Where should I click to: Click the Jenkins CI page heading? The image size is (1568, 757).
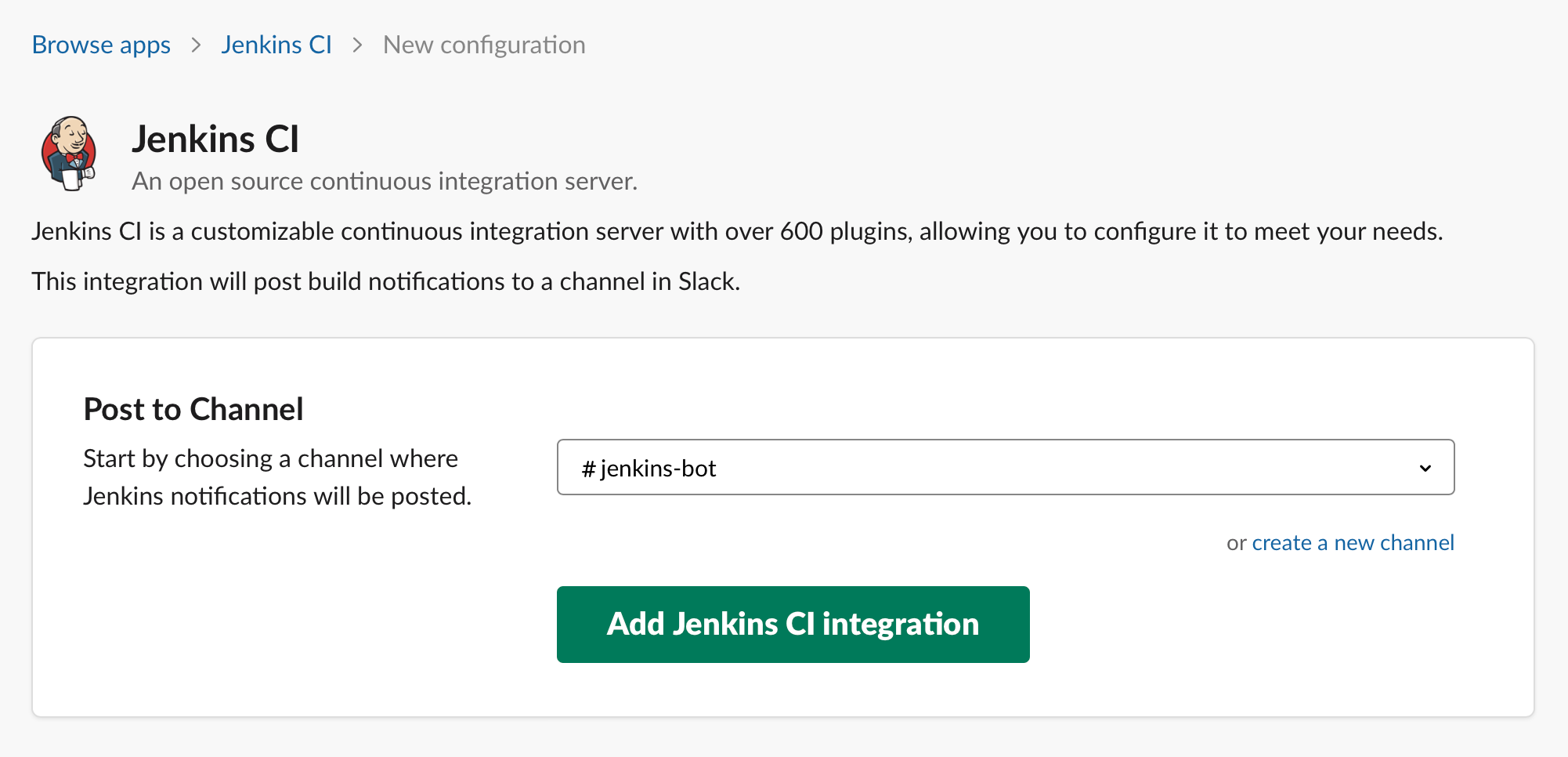215,139
